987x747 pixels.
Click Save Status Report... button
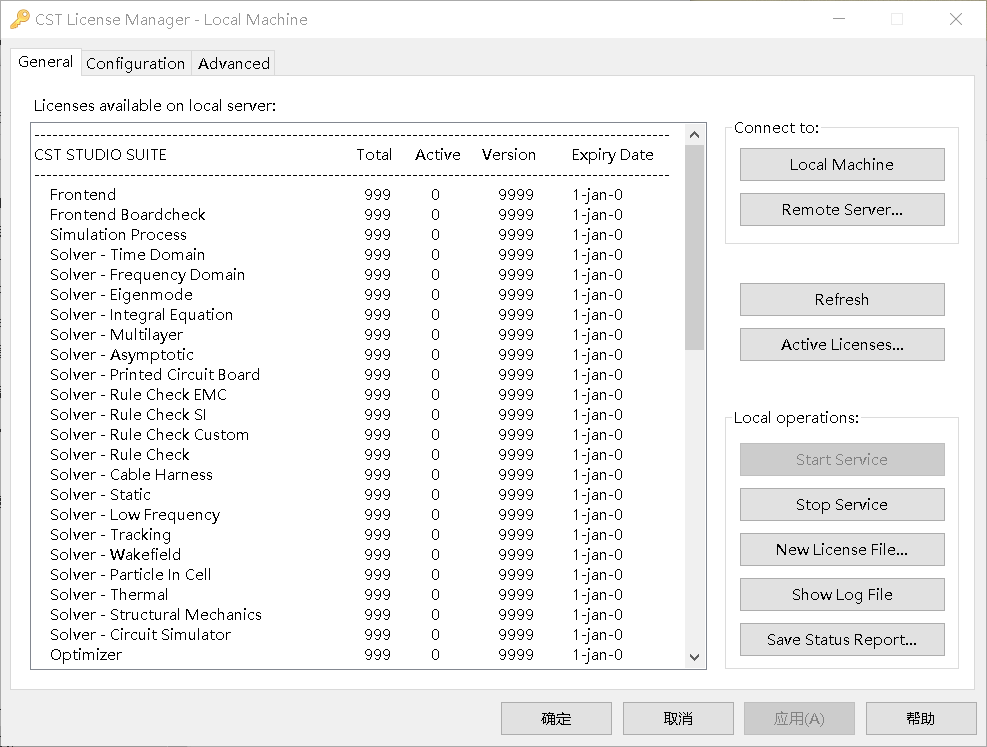coord(842,640)
